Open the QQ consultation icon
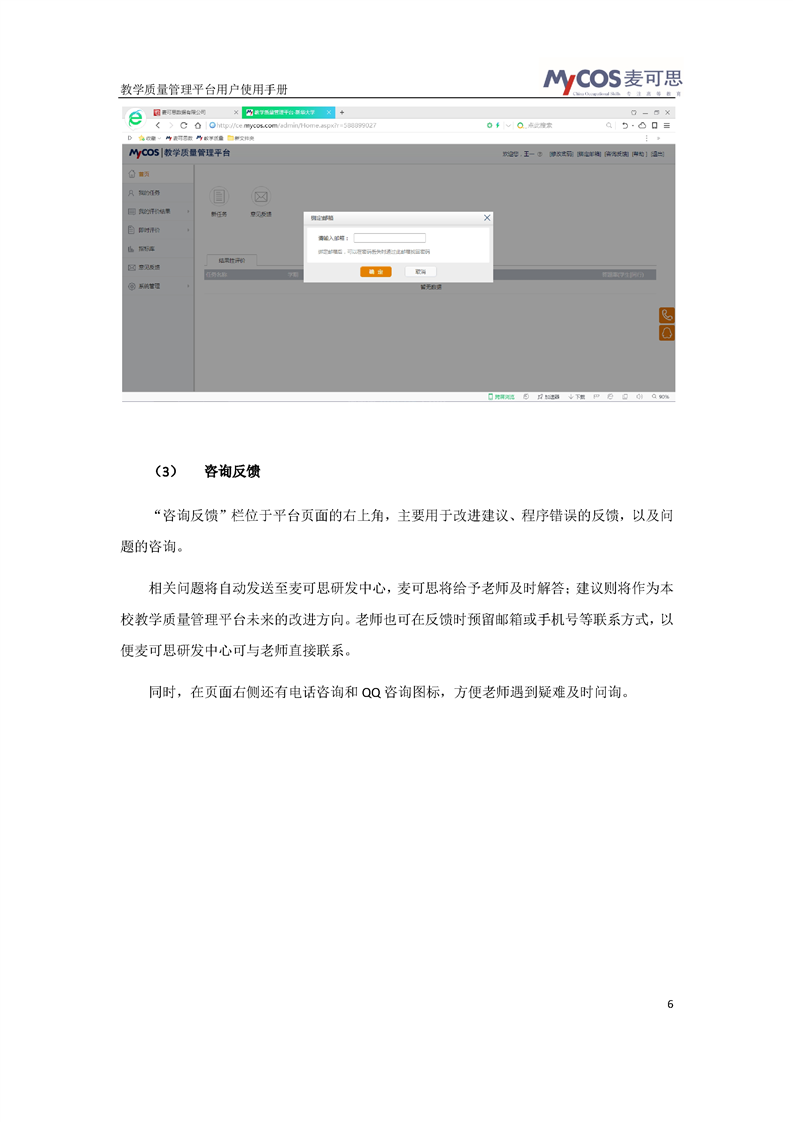Image resolution: width=793 pixels, height=1122 pixels. coord(667,333)
